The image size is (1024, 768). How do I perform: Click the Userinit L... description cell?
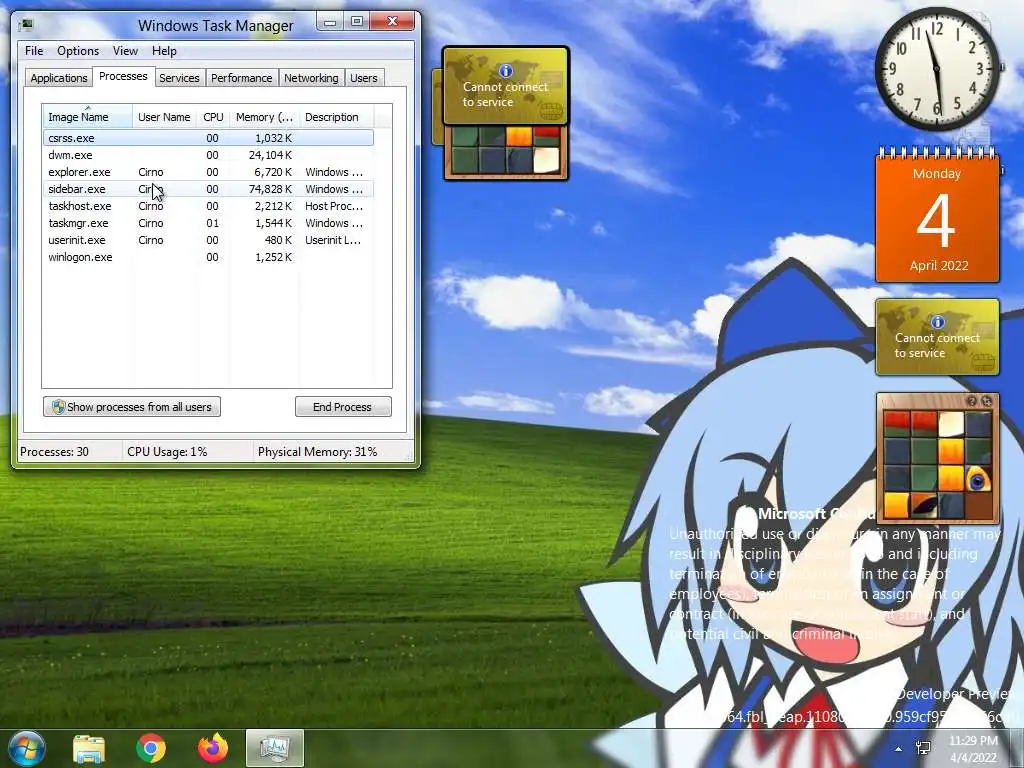point(333,240)
